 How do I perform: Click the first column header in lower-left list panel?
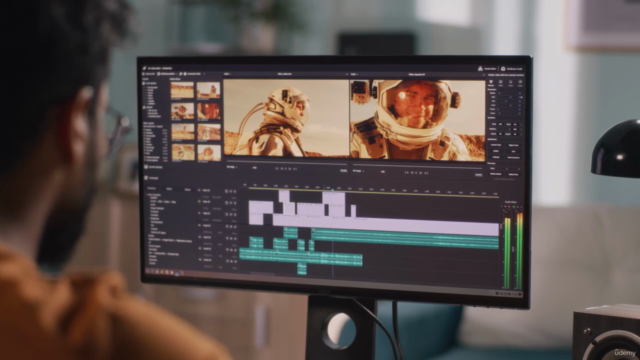point(151,189)
